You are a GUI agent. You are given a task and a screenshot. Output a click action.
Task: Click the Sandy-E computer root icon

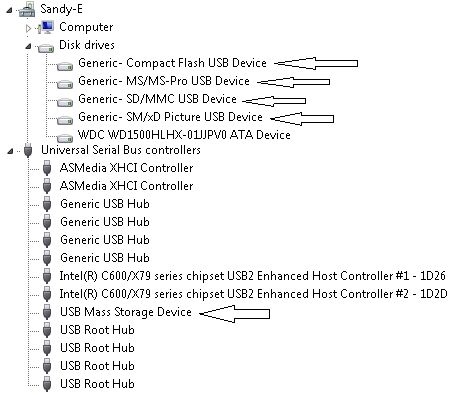click(x=27, y=9)
